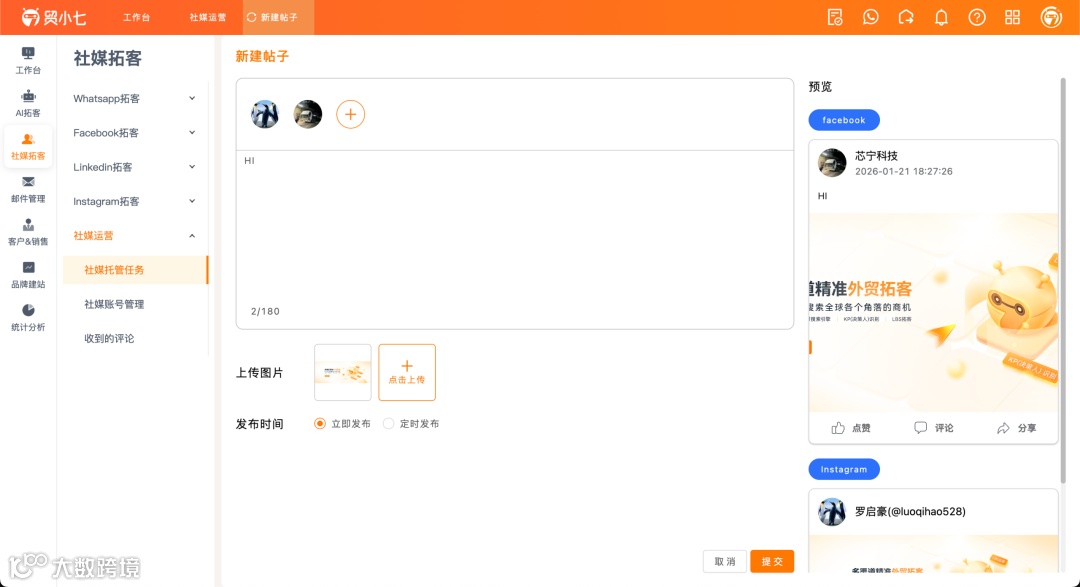1080x587 pixels.
Task: Click the refresh icon on 新建帖子 tab
Action: point(251,17)
